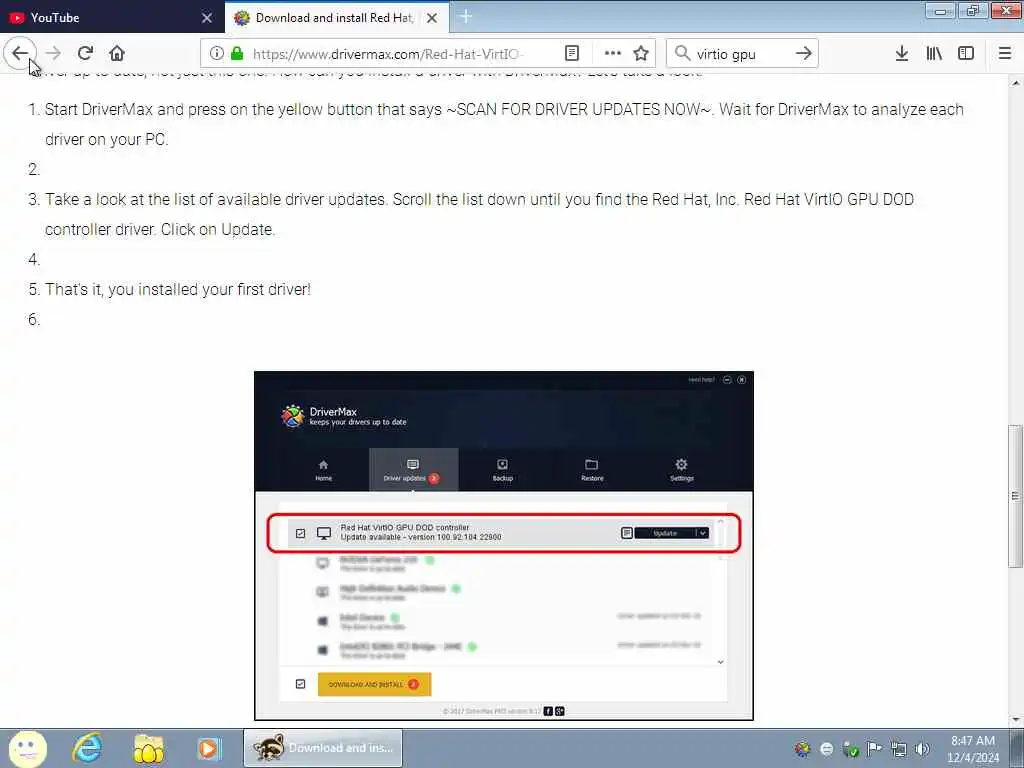
Task: Show site information icon in address bar
Action: 217,54
